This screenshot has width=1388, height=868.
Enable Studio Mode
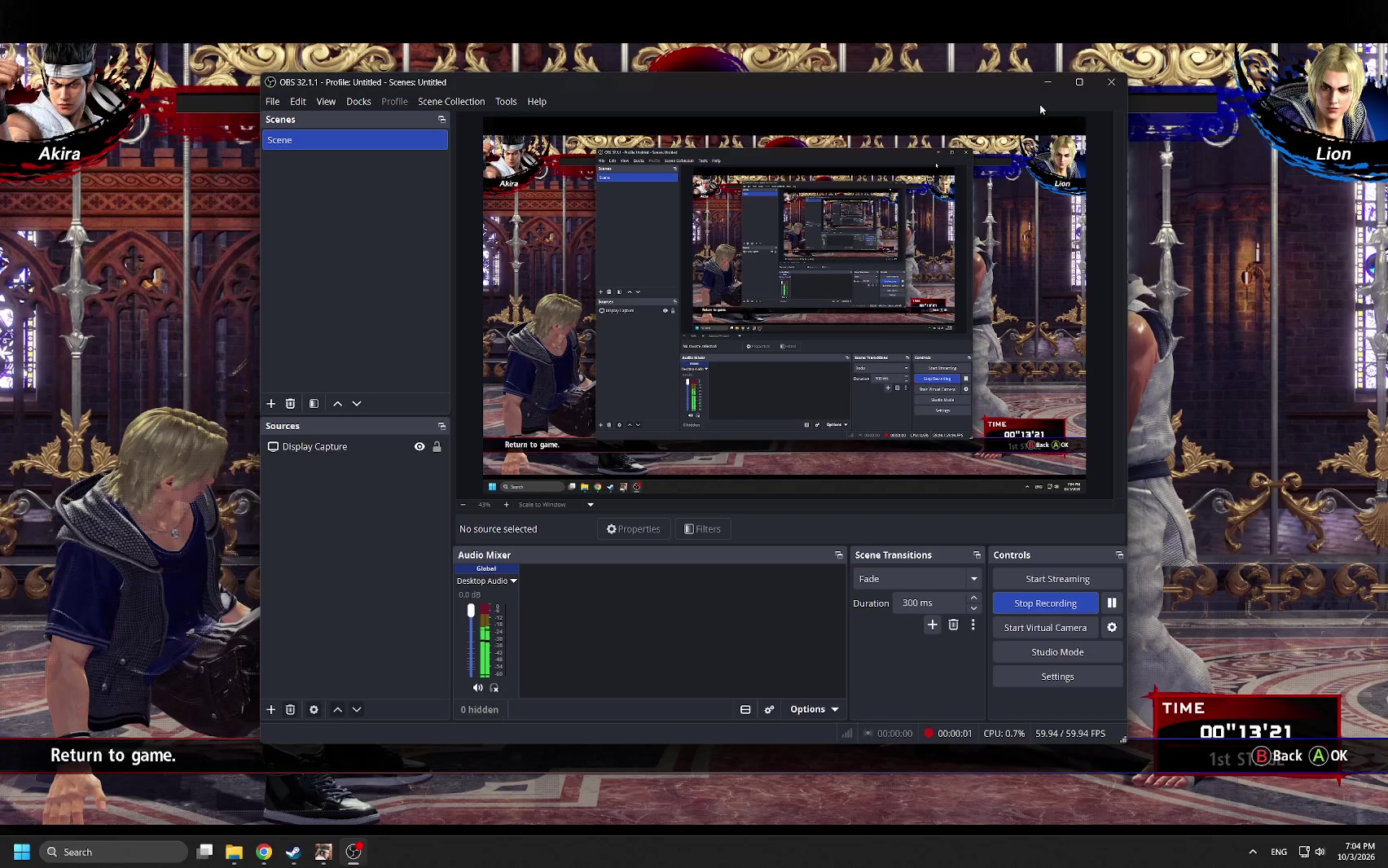coord(1057,652)
